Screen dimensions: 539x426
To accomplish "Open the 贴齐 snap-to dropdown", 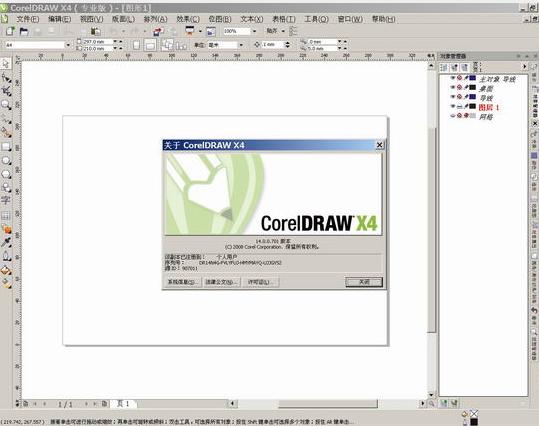I will click(283, 31).
